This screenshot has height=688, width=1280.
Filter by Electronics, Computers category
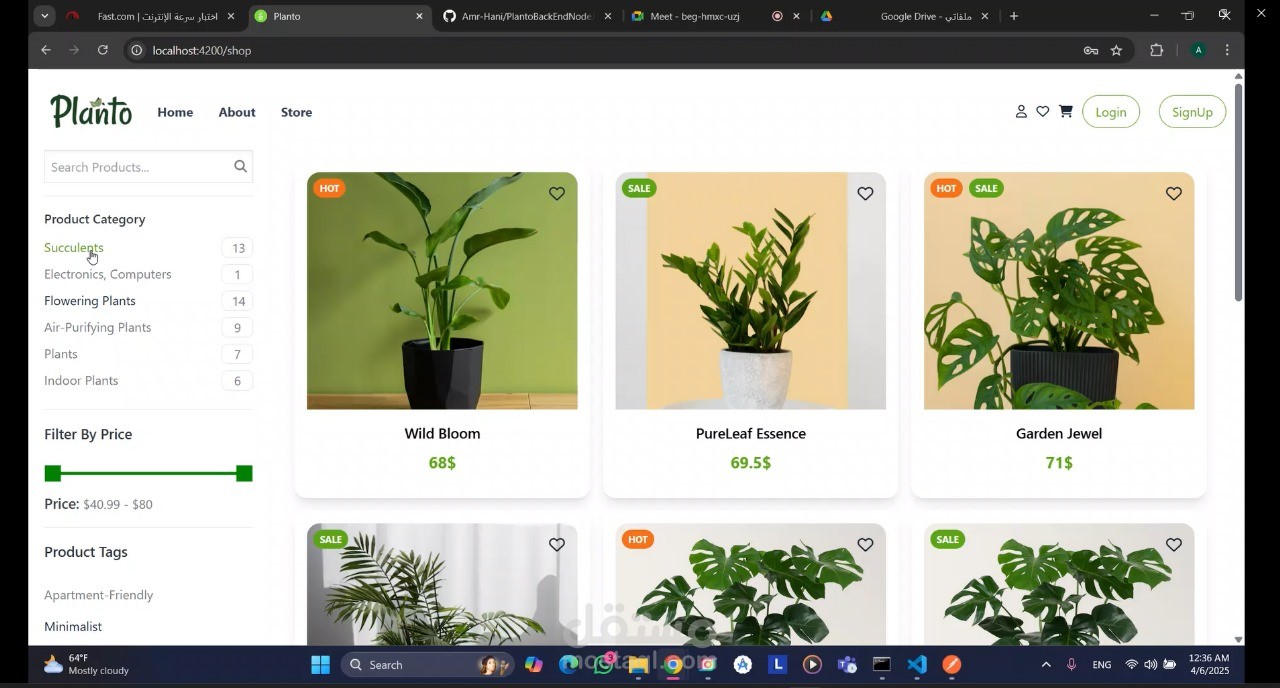pyautogui.click(x=108, y=274)
